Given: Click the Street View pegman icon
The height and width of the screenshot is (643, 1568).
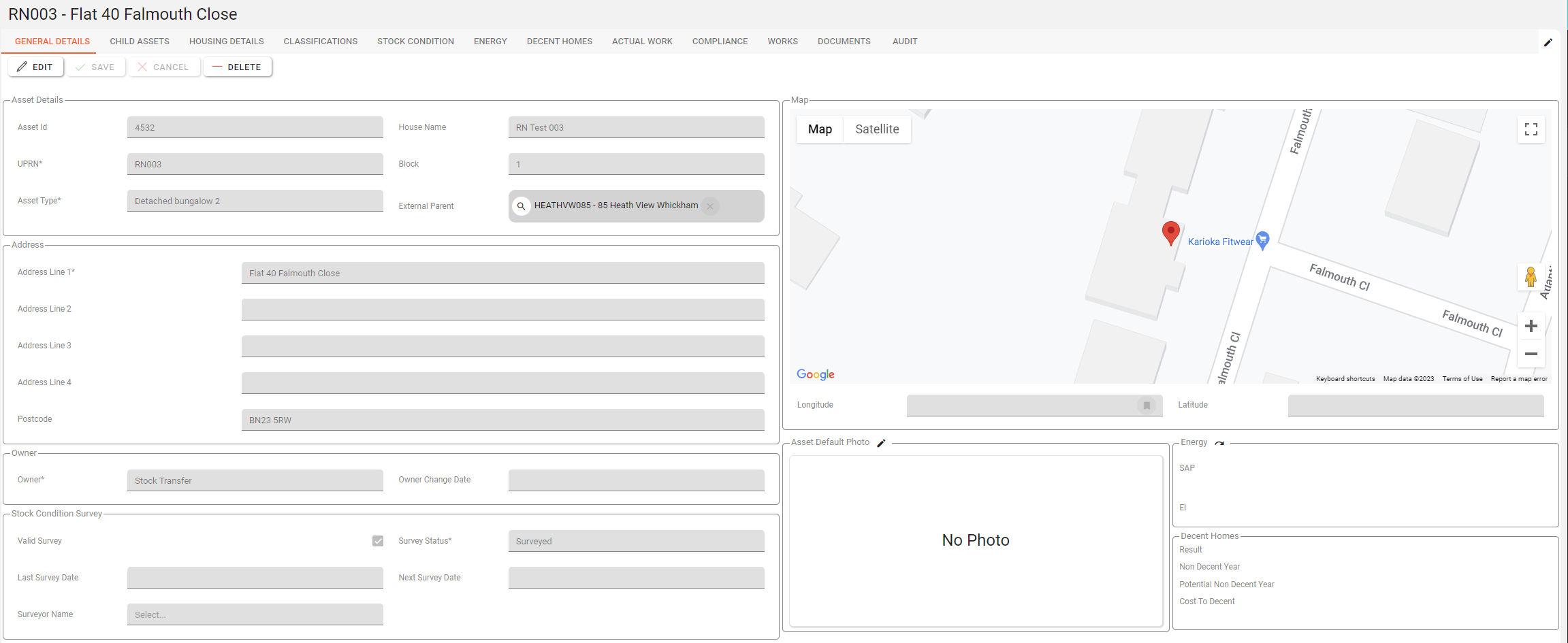Looking at the screenshot, I should coord(1531,277).
